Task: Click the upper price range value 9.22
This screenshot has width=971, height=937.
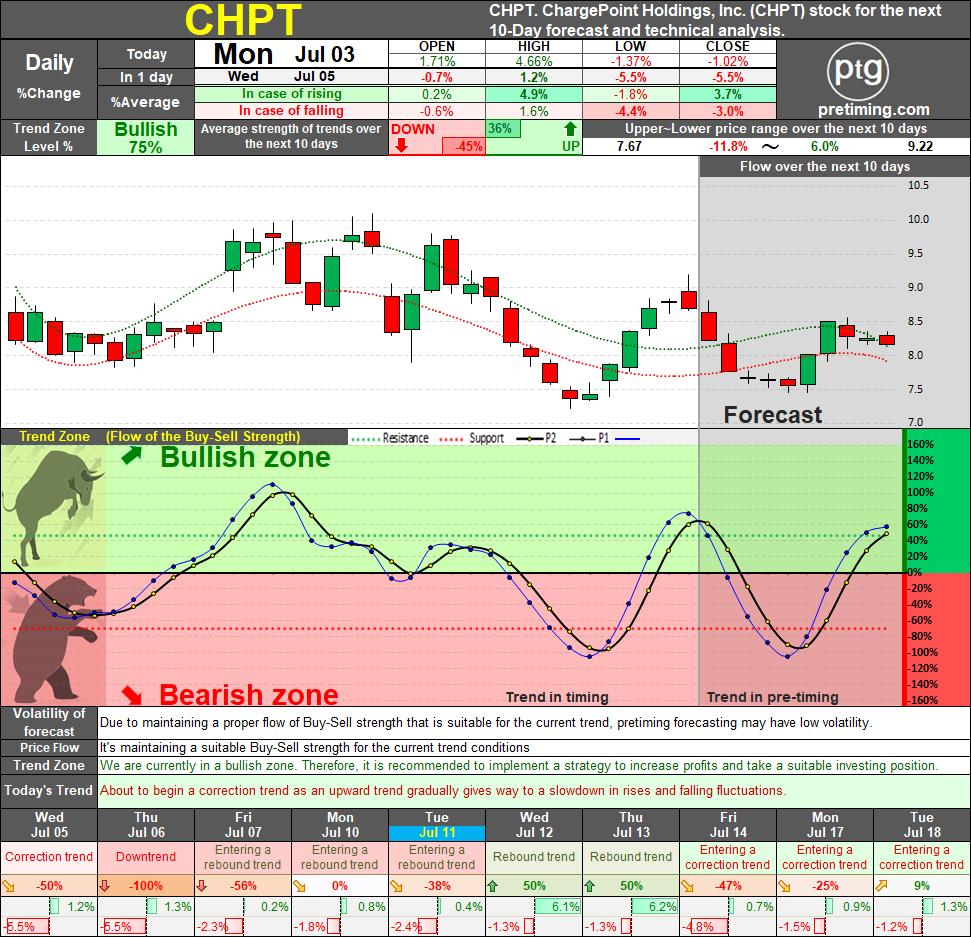Action: [x=920, y=147]
